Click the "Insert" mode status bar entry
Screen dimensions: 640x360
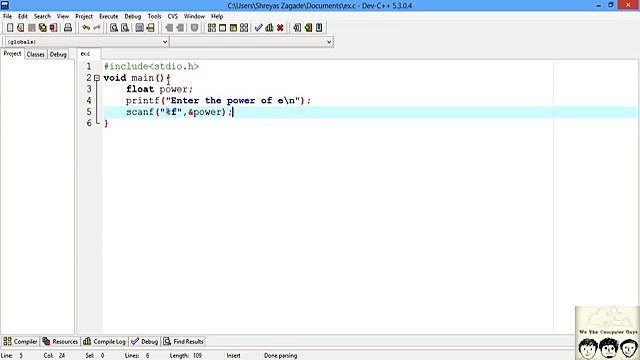[x=233, y=356]
